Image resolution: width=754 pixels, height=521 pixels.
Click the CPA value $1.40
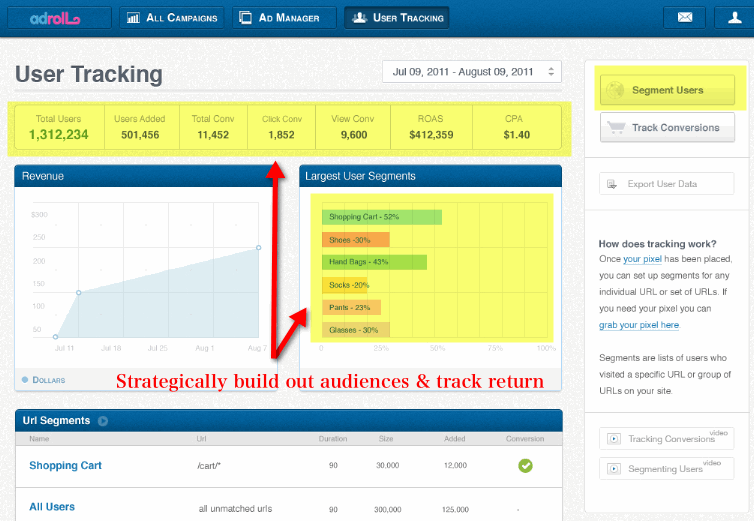[x=516, y=135]
